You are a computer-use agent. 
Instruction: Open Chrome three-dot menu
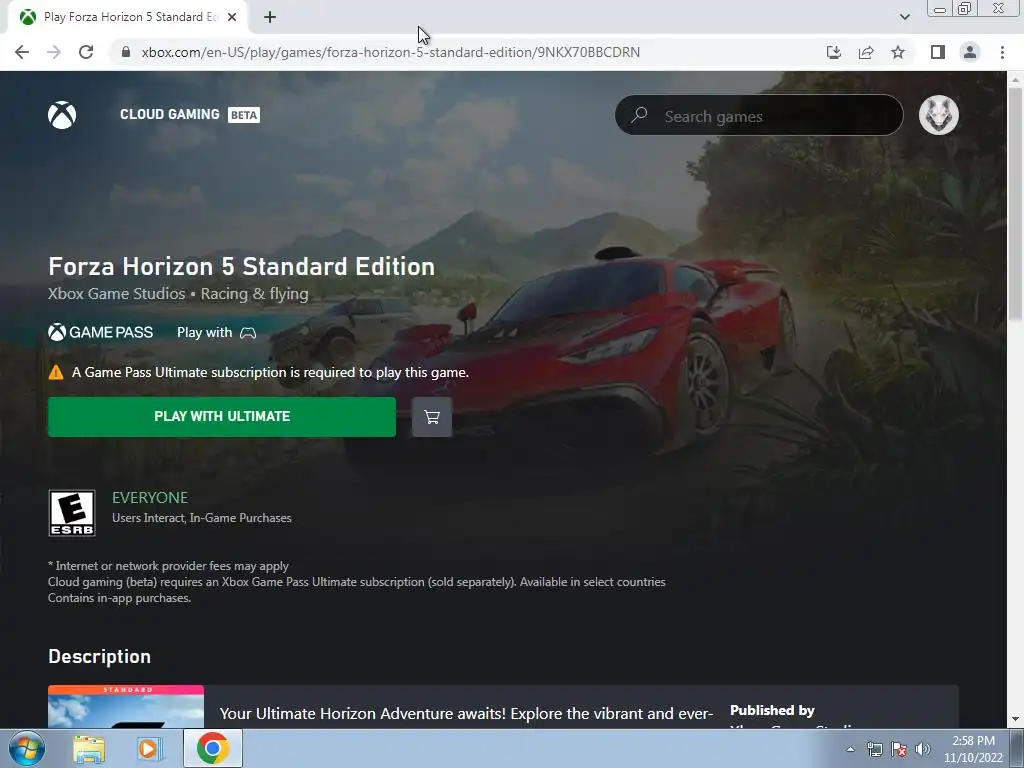point(1002,52)
